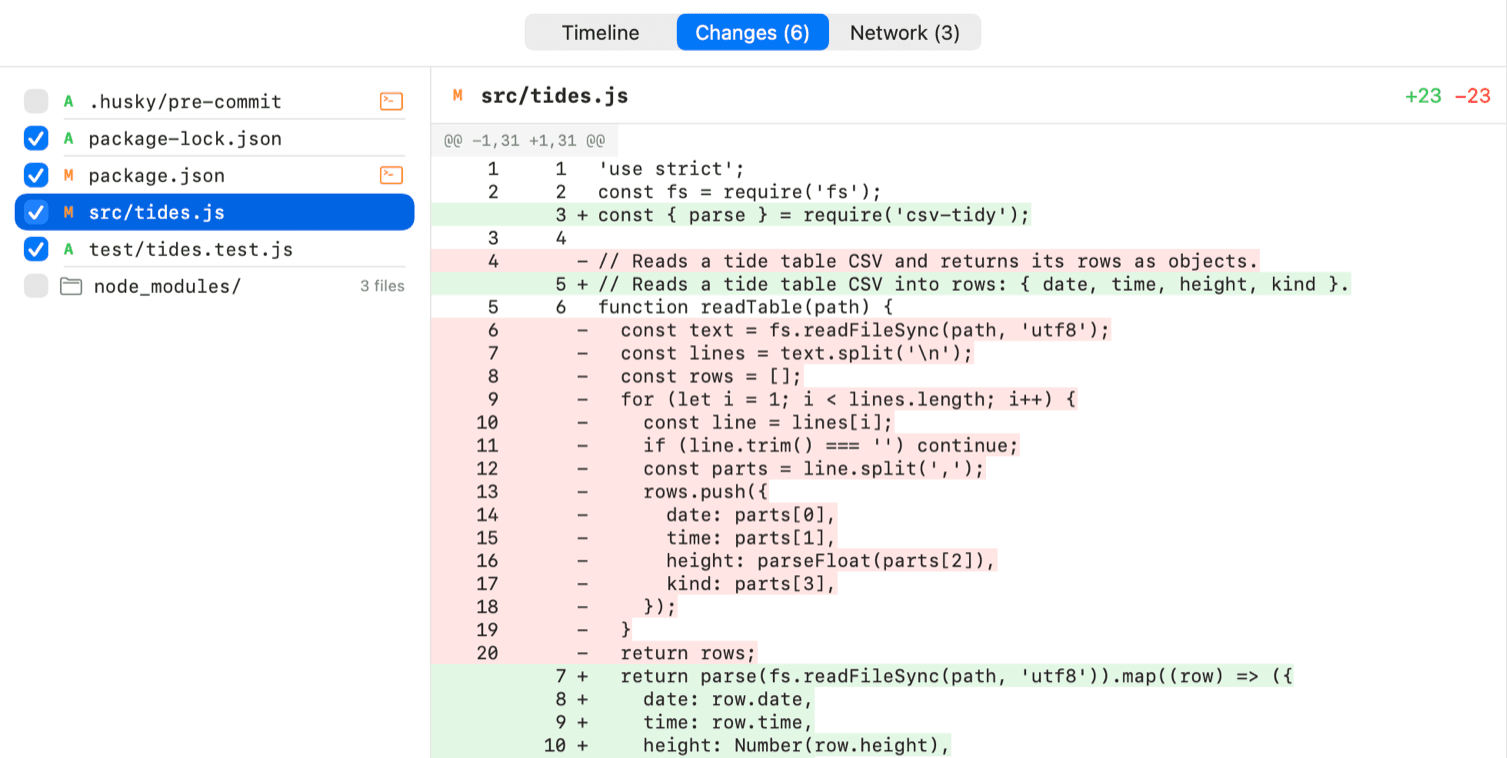
Task: Select .husky/pre-commit file name
Action: tap(185, 101)
